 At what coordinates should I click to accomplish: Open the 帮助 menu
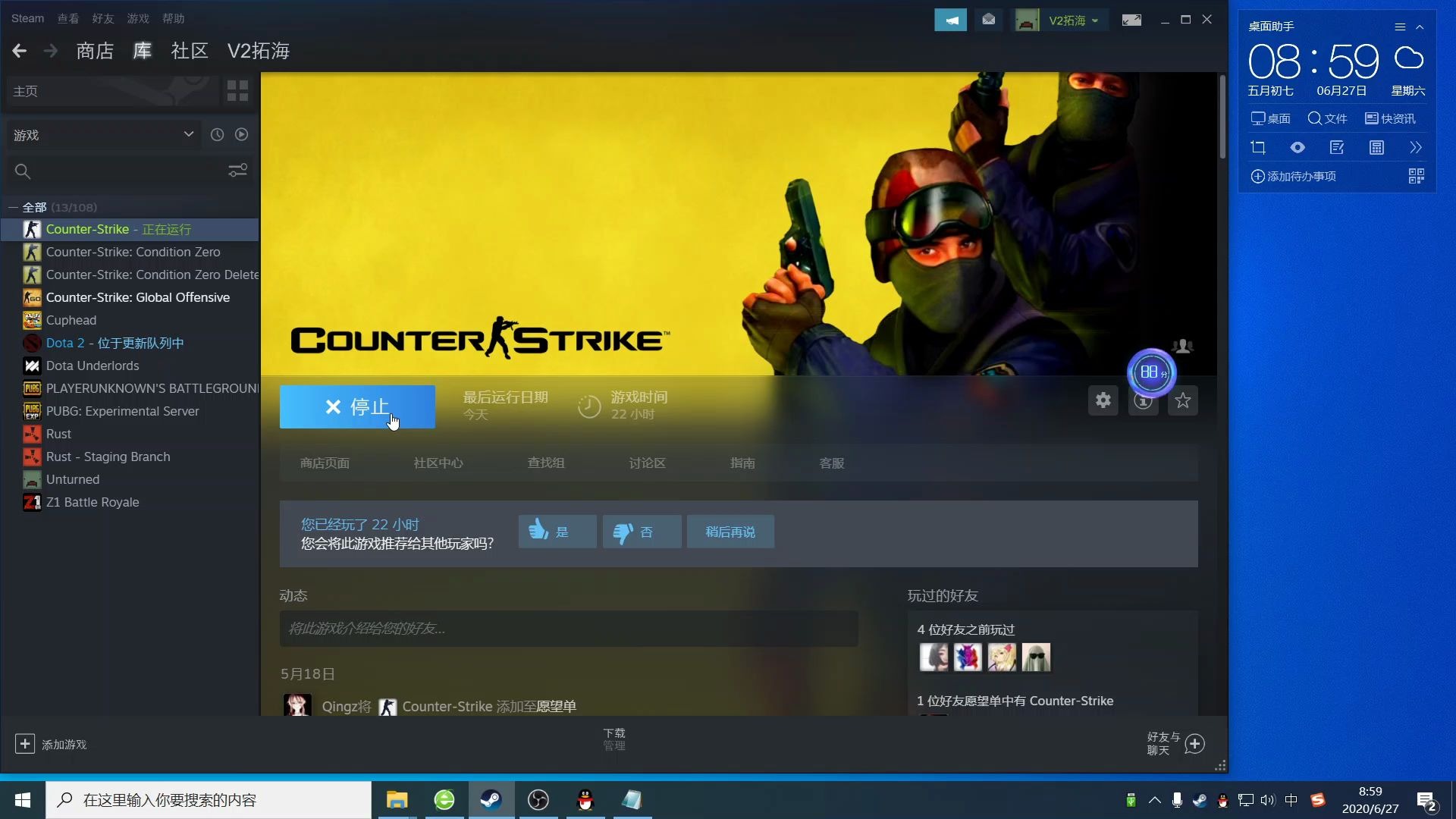(x=173, y=18)
